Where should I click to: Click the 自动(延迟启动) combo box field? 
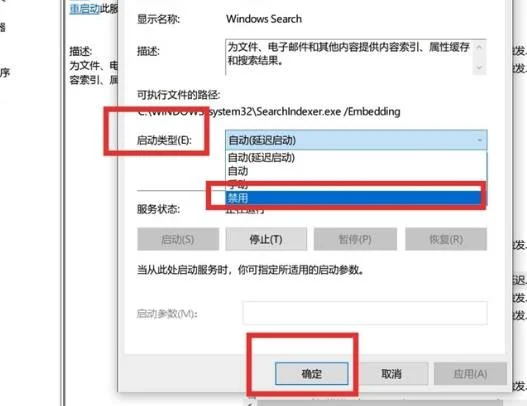[x=356, y=140]
